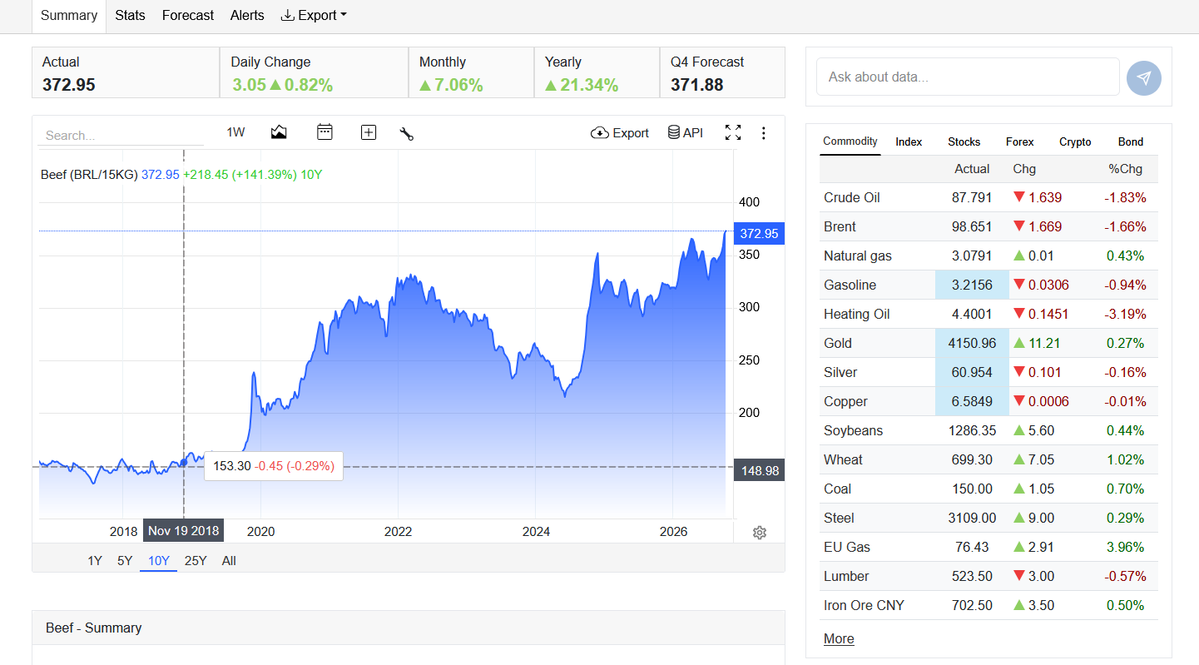Screen dimensions: 1199x665
Task: Open the Gold commodity link
Action: (x=837, y=343)
